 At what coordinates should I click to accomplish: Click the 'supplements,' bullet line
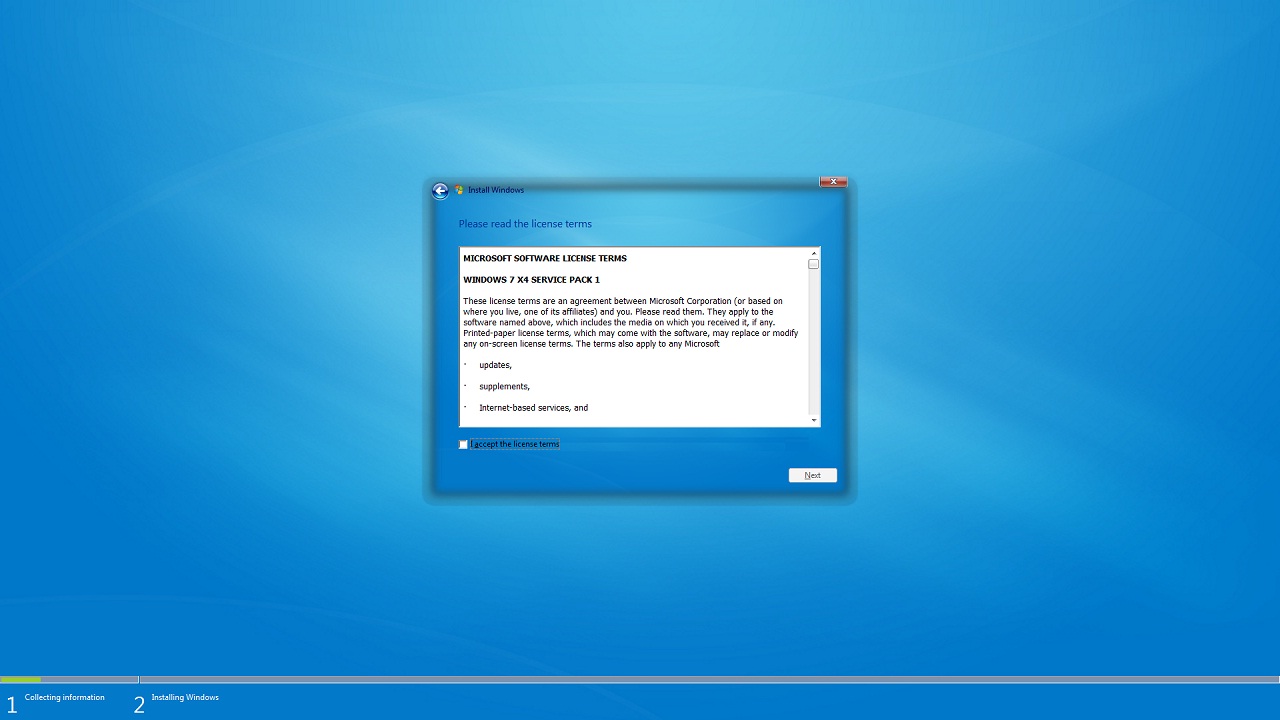pyautogui.click(x=504, y=386)
